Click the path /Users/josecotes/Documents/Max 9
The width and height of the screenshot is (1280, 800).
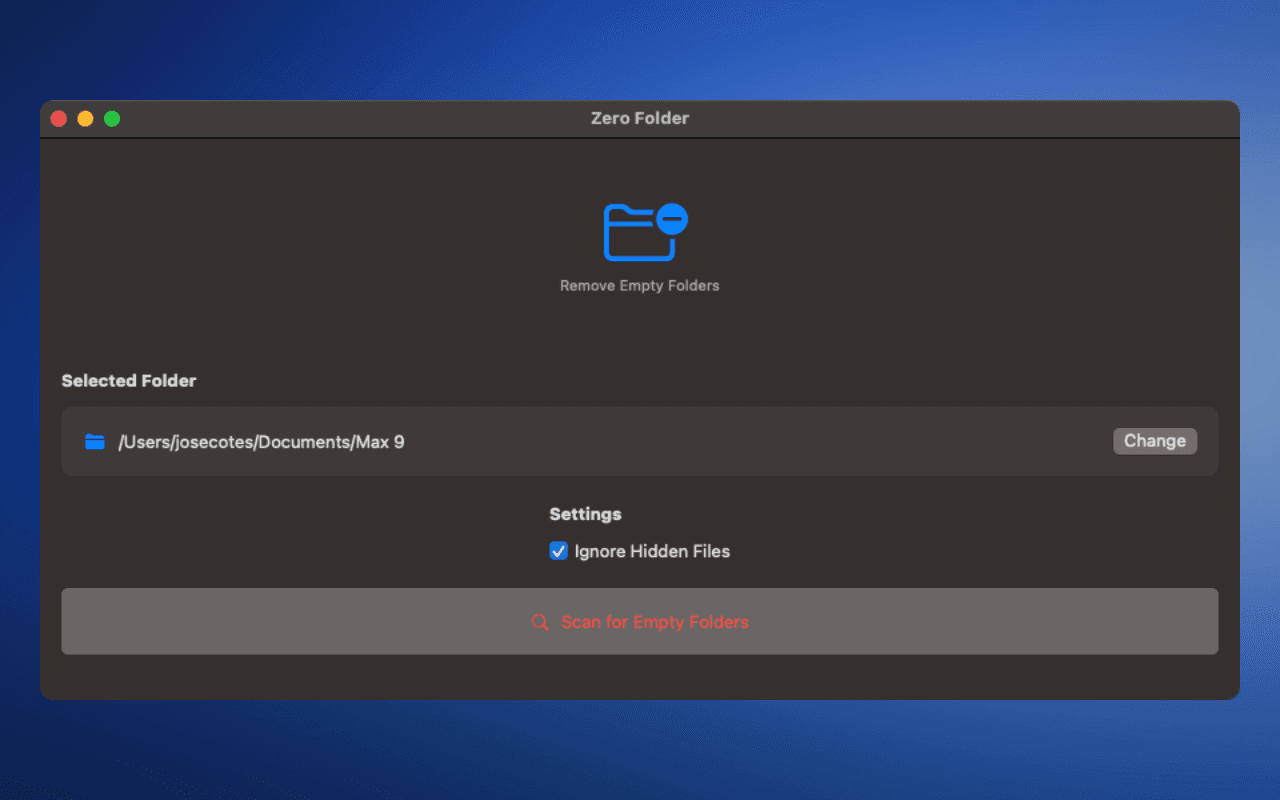[260, 441]
